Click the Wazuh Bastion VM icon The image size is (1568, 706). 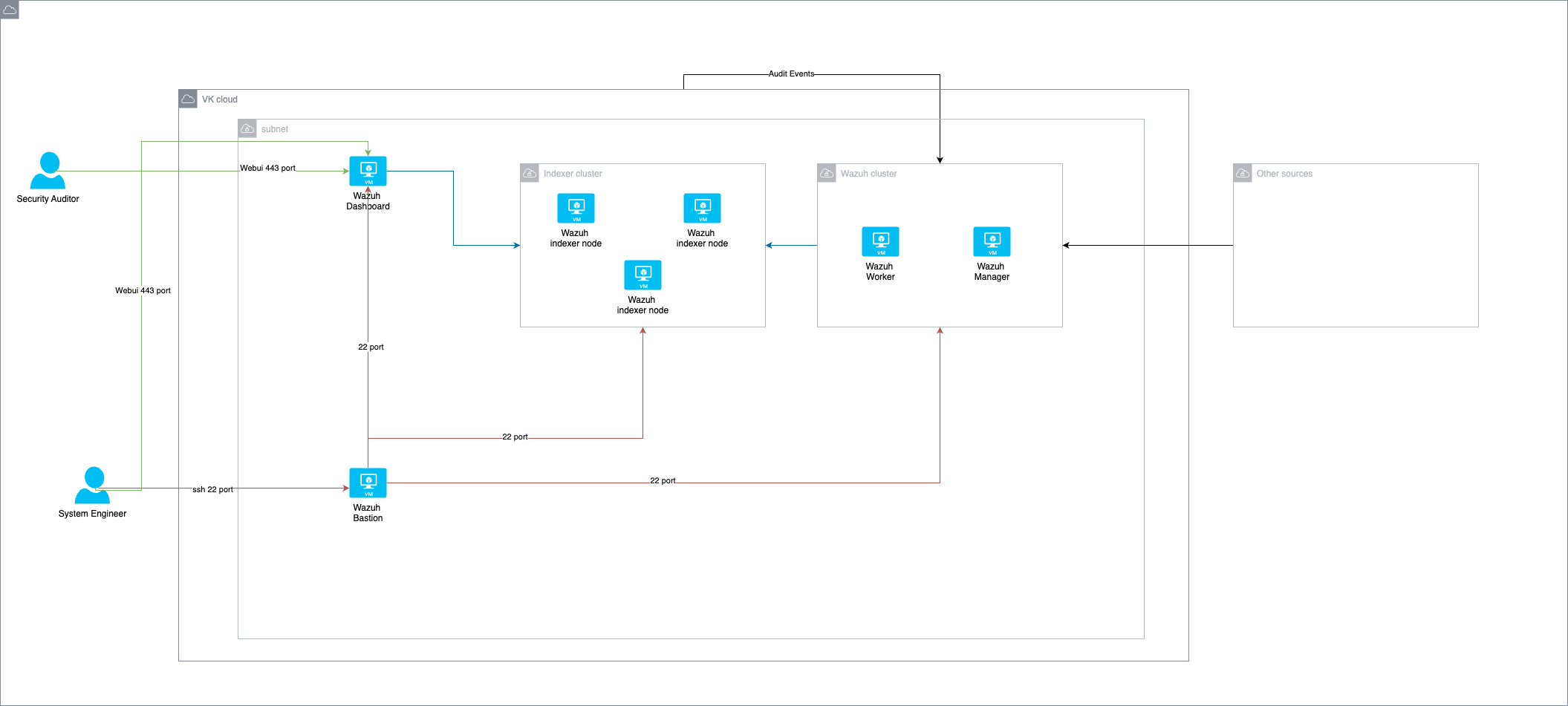(x=368, y=483)
